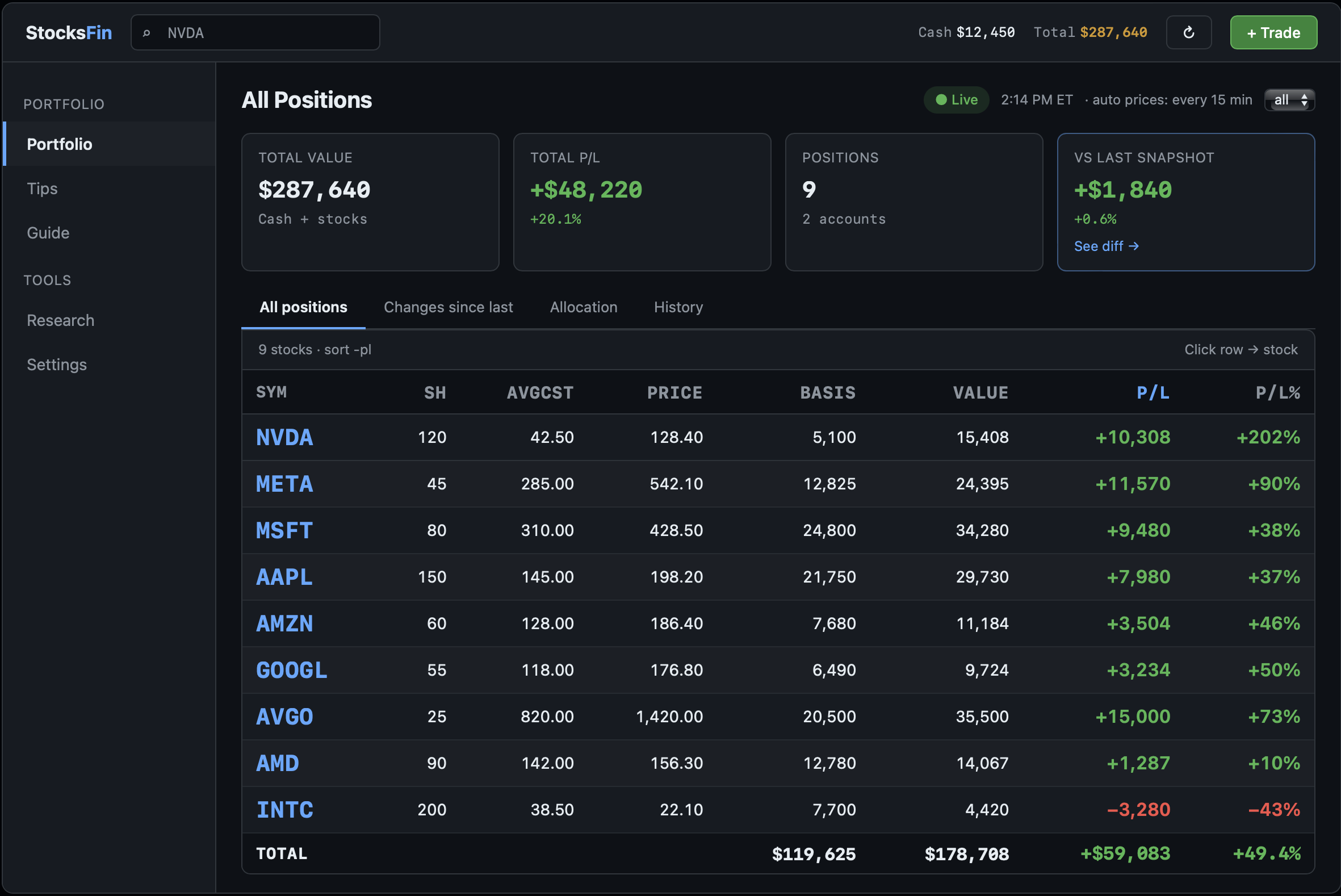Image resolution: width=1341 pixels, height=896 pixels.
Task: Sort by the PRICE column header
Action: coord(674,392)
